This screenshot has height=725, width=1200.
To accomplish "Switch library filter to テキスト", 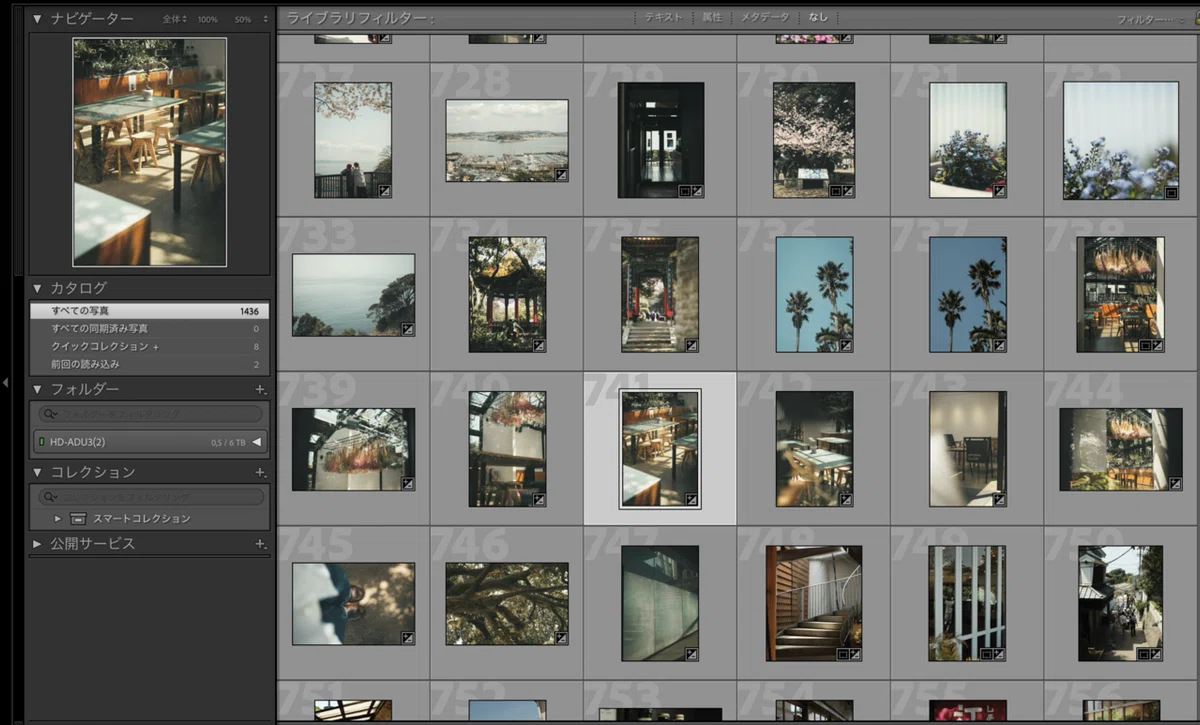I will tap(664, 18).
